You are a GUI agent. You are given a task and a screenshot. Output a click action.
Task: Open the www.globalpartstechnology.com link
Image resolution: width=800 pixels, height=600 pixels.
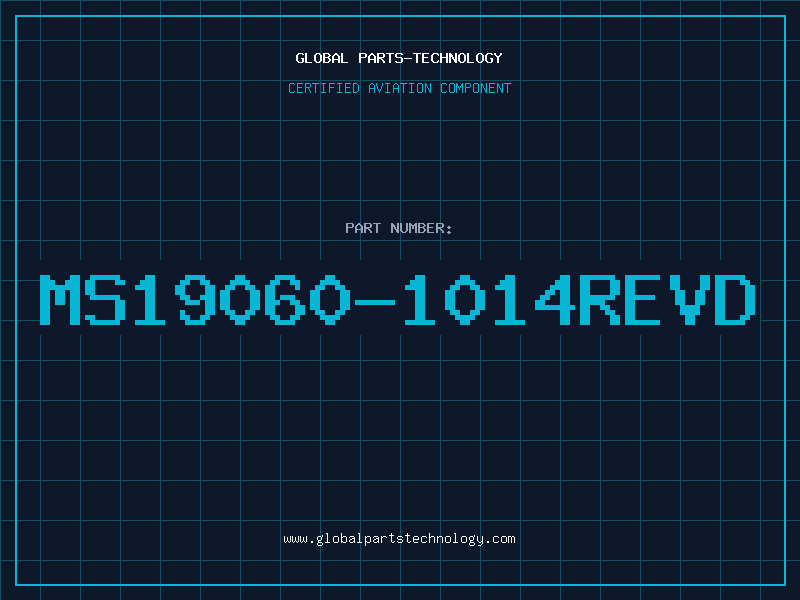[399, 539]
